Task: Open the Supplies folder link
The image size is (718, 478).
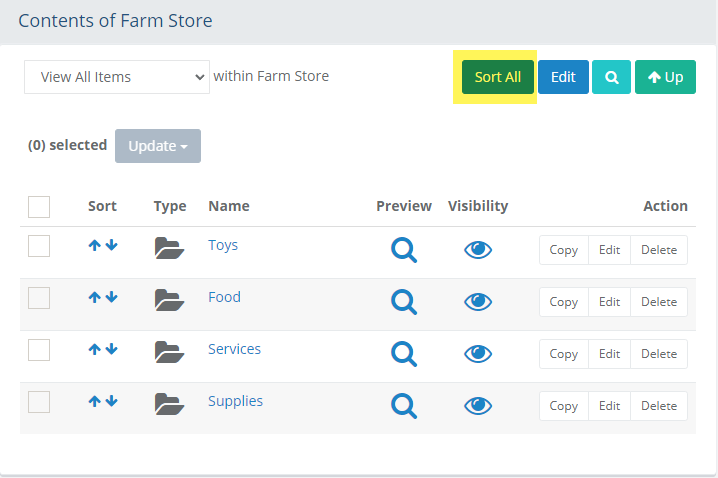Action: coord(235,401)
